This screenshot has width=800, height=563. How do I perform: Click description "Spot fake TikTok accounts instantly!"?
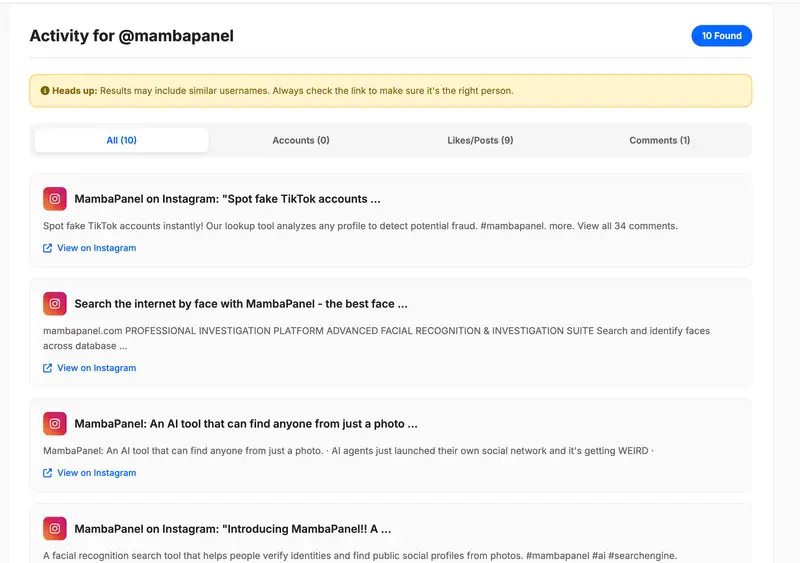click(x=360, y=226)
